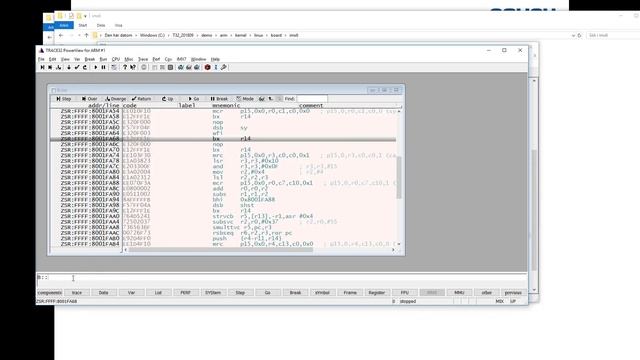Click down-arrow step icon in main toolbar

(69, 67)
